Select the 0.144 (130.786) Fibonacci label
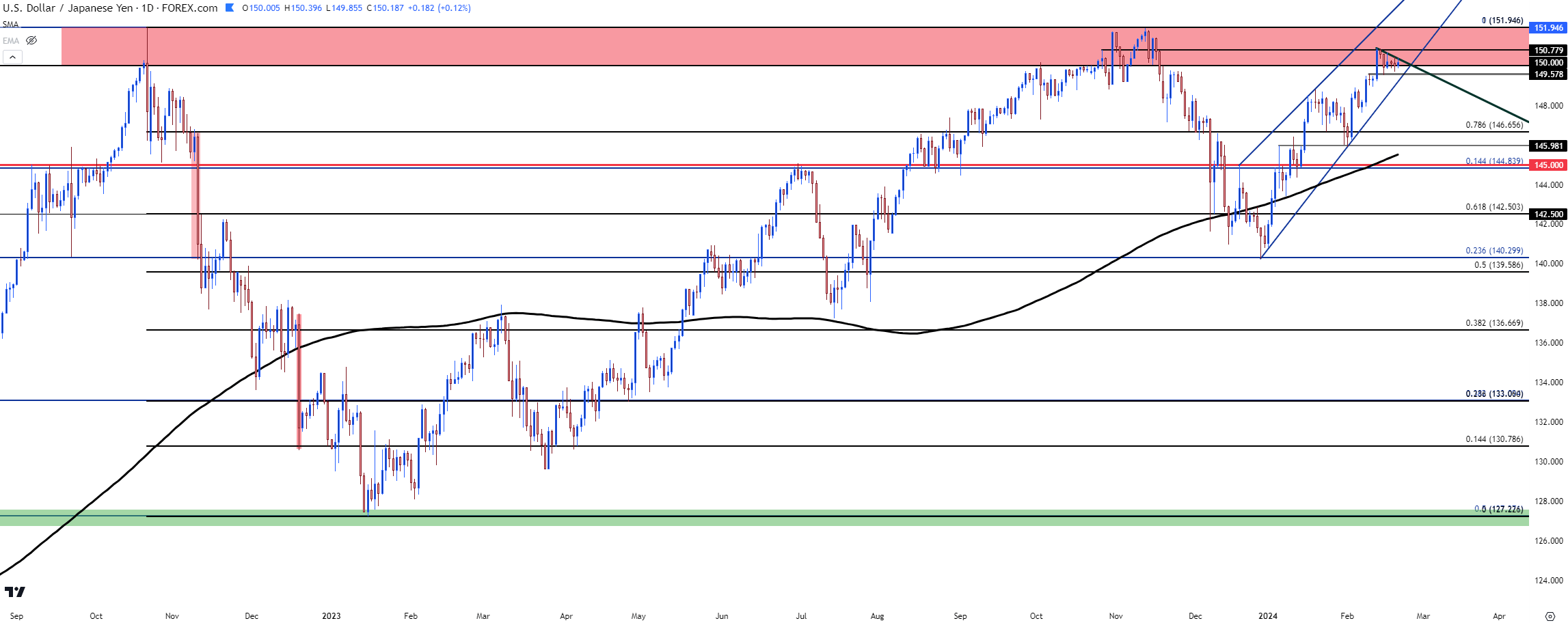Image resolution: width=1568 pixels, height=623 pixels. [x=1494, y=439]
